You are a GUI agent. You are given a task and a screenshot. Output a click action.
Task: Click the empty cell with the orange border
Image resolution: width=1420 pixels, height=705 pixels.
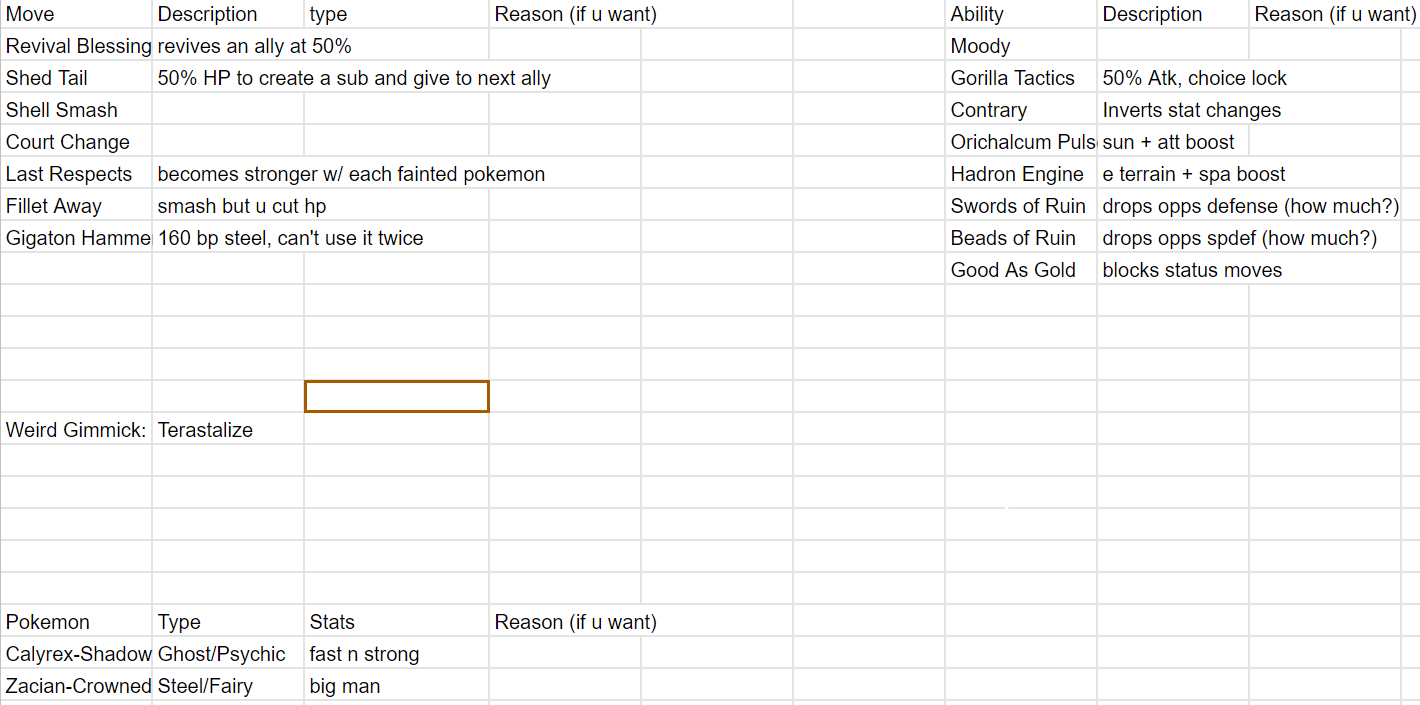point(397,396)
